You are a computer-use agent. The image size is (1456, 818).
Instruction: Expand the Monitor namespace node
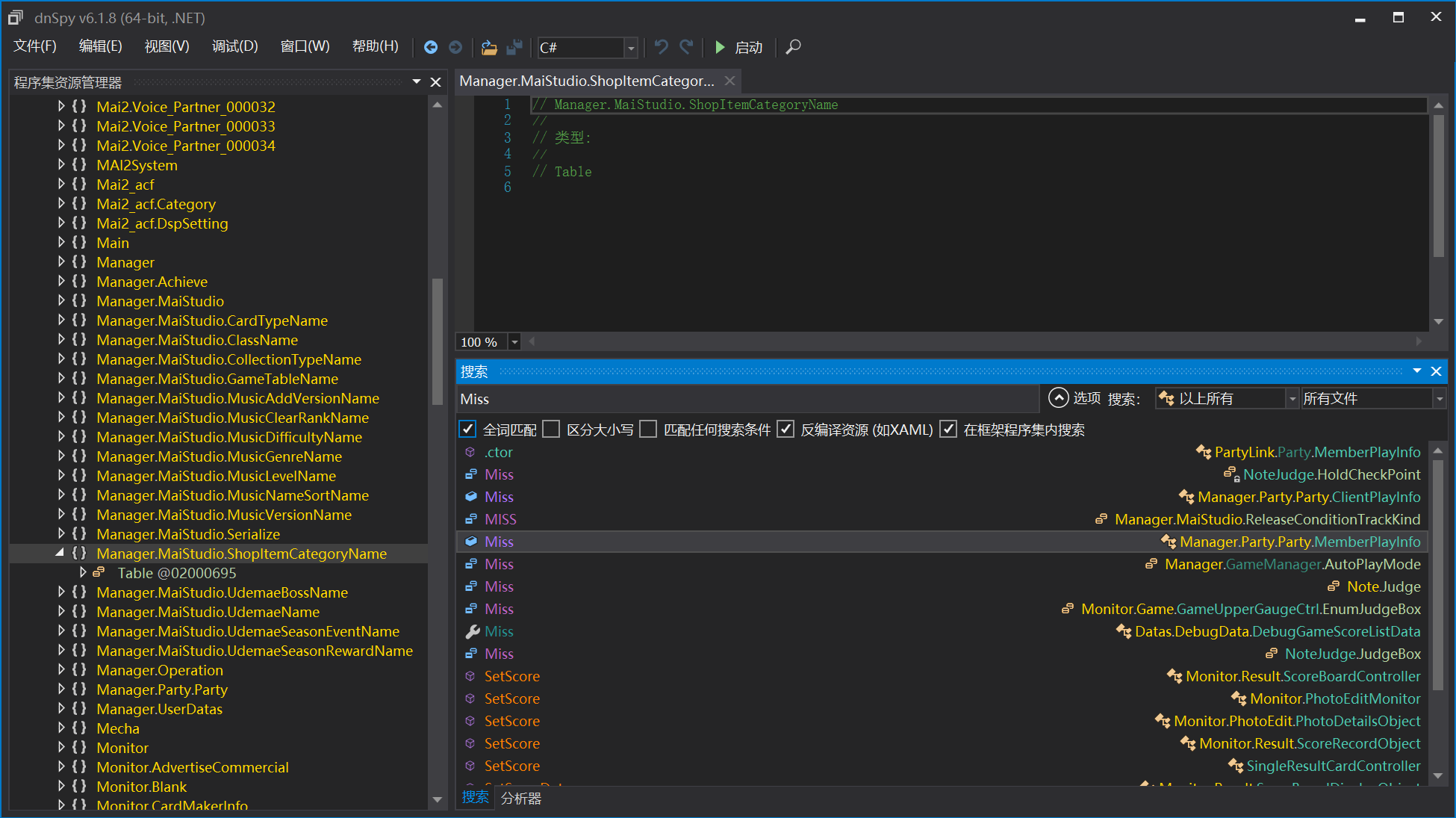coord(61,748)
